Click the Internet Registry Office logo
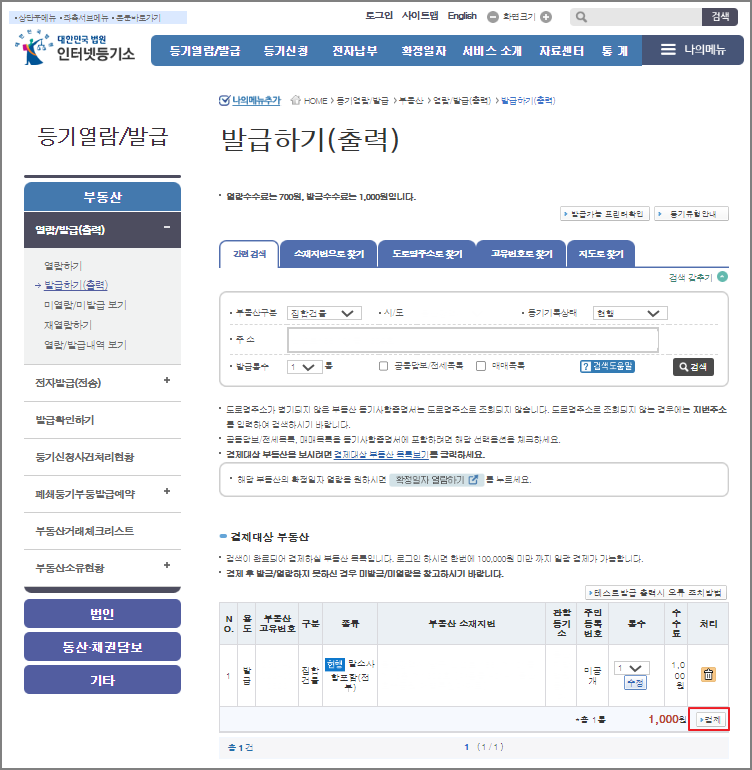The height and width of the screenshot is (770, 752). (75, 48)
